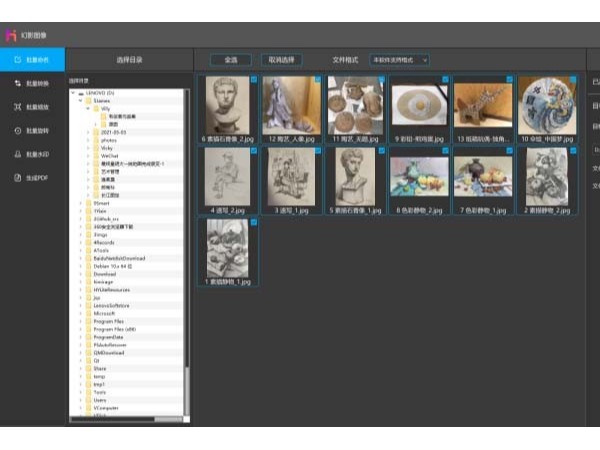Uncheck the 6 素描石膏像_2.jpg checkbox
This screenshot has width=600, height=450.
tap(254, 79)
